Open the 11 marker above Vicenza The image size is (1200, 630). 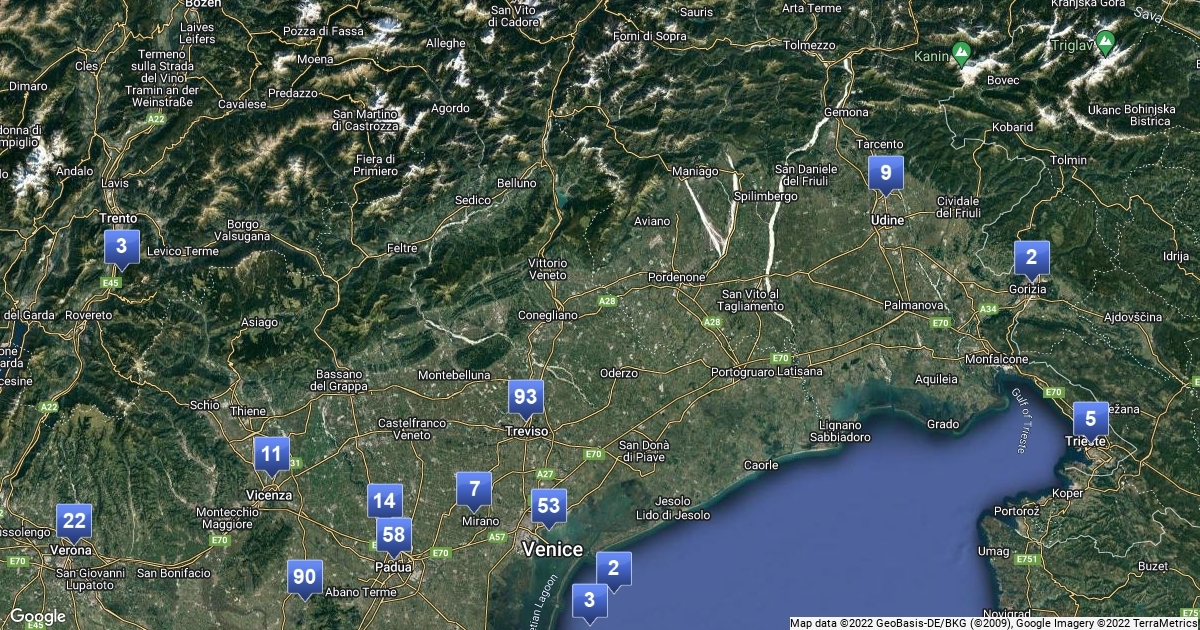click(x=271, y=454)
